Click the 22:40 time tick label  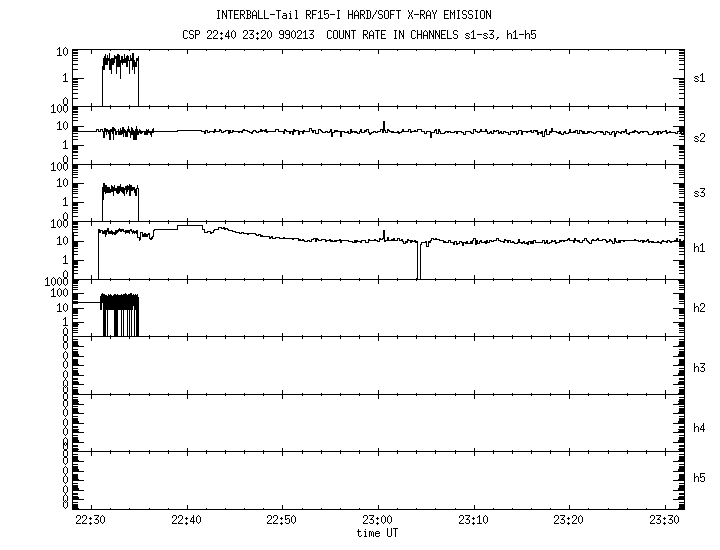187,520
